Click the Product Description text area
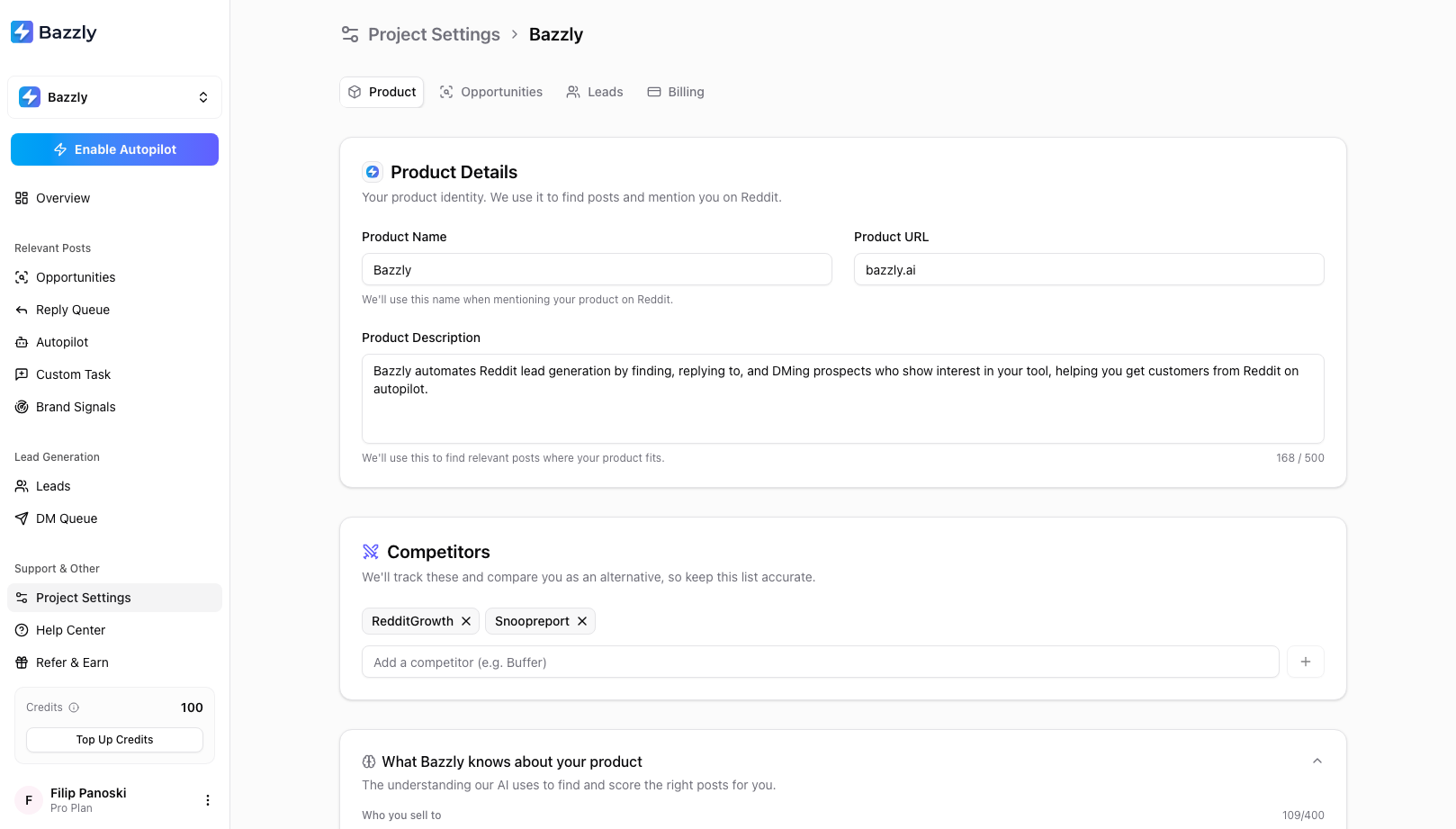This screenshot has width=1456, height=829. tap(843, 399)
